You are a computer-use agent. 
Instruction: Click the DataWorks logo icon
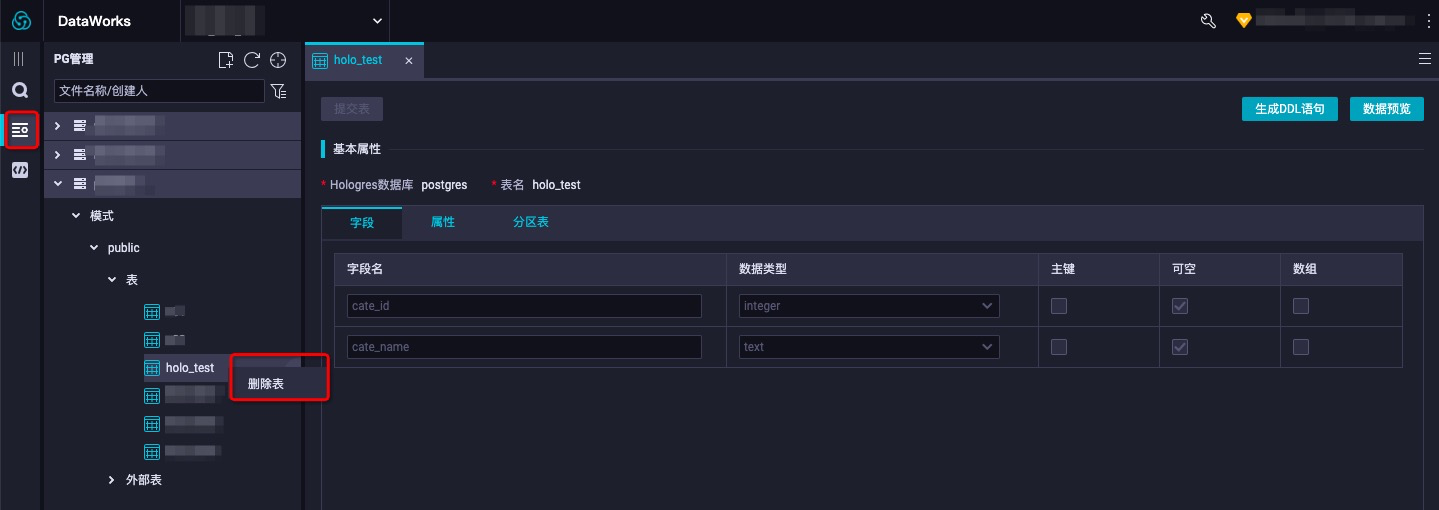tap(21, 21)
